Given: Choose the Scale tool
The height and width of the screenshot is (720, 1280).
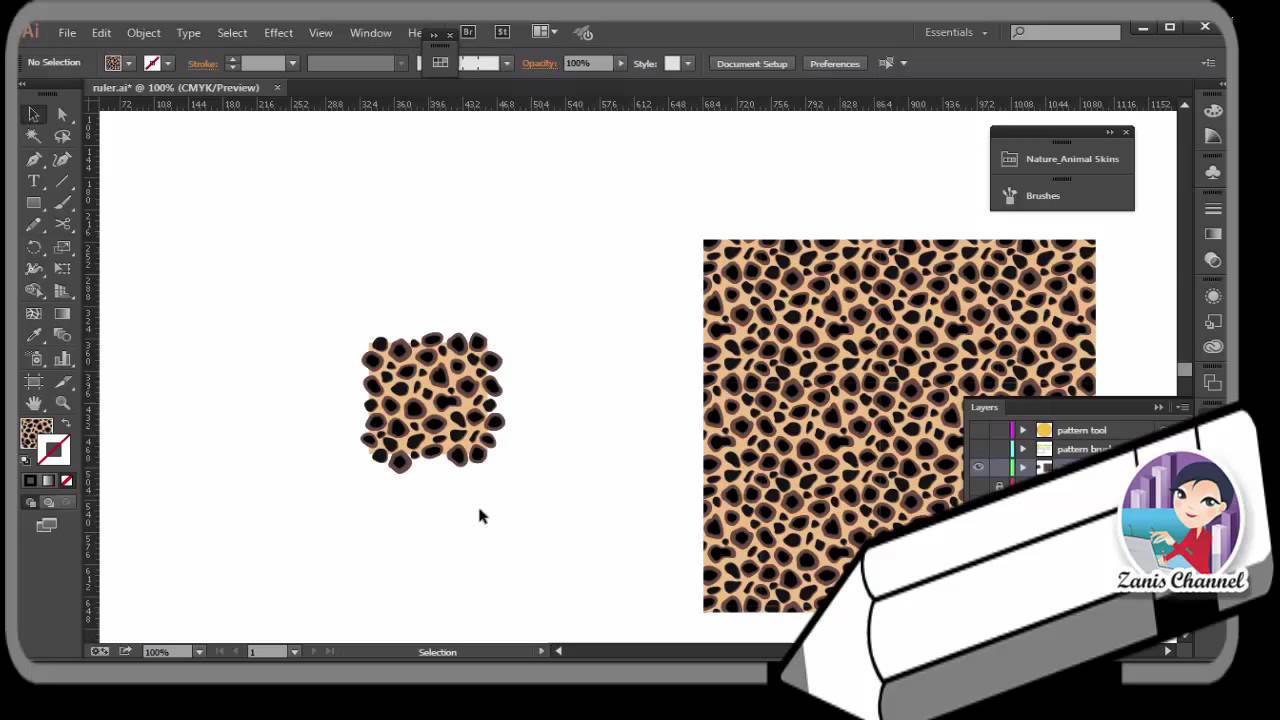Looking at the screenshot, I should tap(62, 247).
